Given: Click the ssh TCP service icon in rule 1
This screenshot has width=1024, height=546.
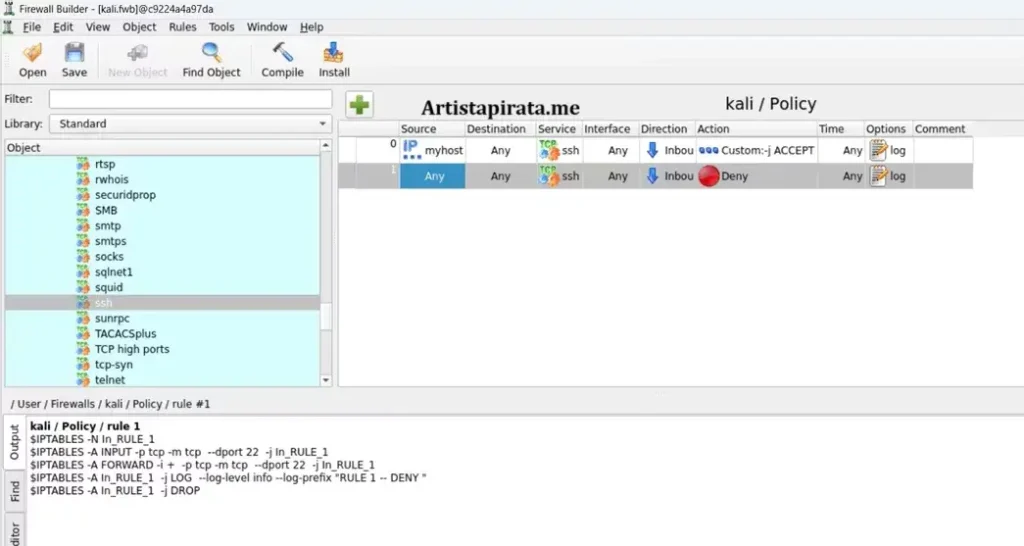Looking at the screenshot, I should click(549, 176).
